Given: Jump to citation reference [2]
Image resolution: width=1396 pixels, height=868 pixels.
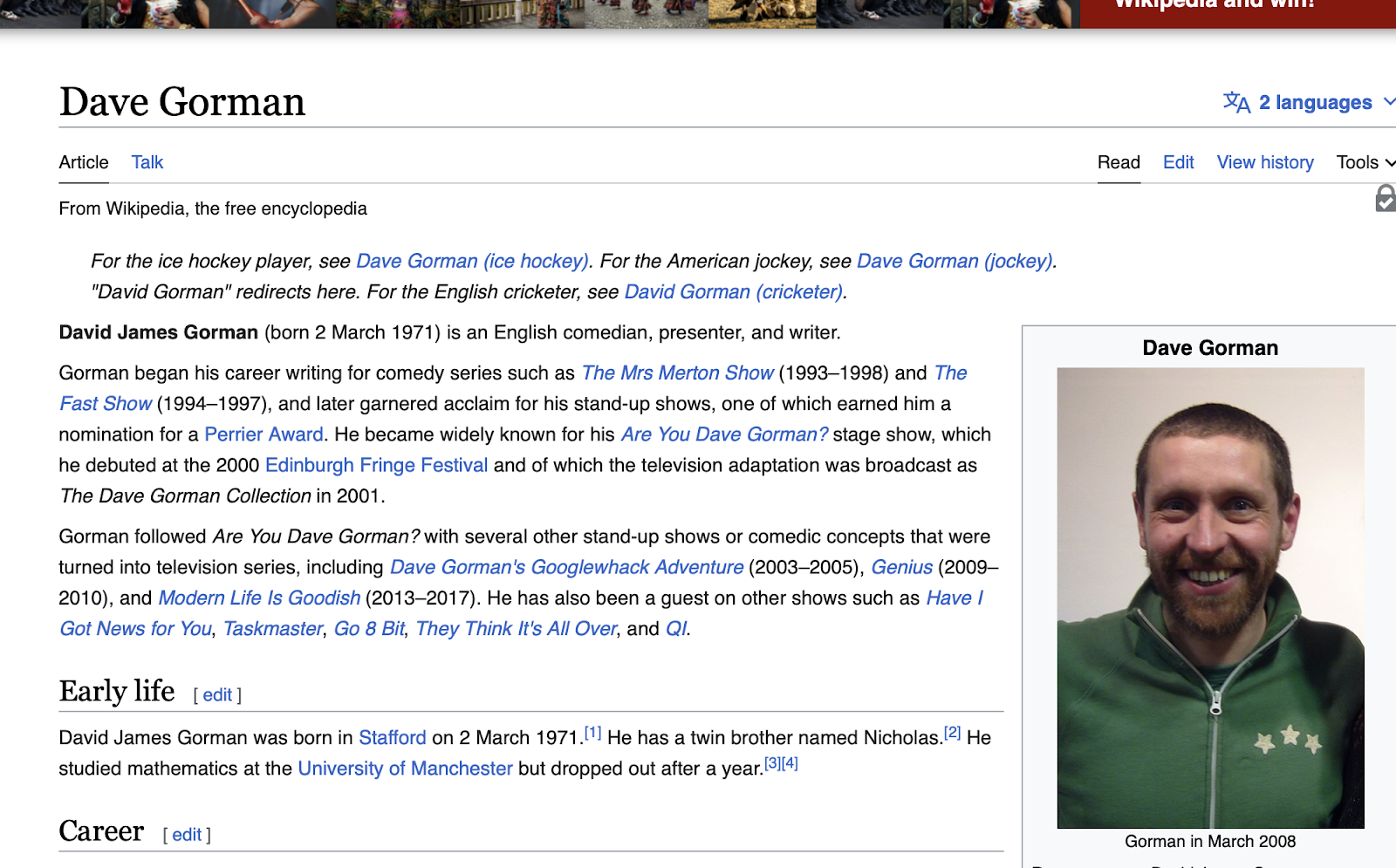Looking at the screenshot, I should (952, 733).
